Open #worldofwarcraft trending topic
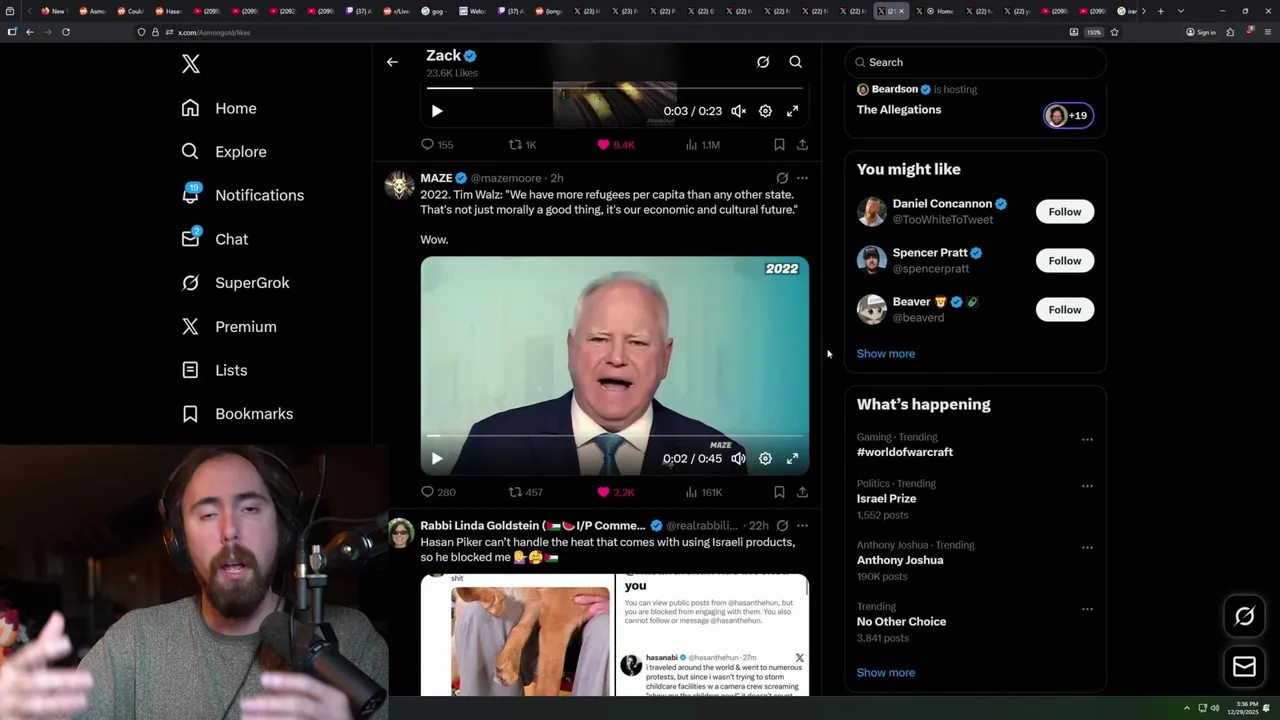The height and width of the screenshot is (720, 1280). (905, 452)
